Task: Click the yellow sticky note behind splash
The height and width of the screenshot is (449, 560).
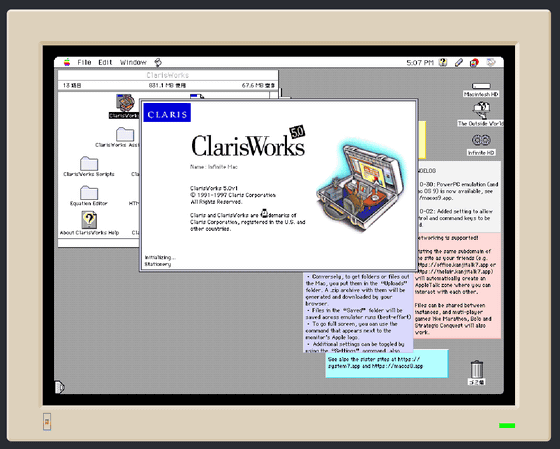Action: 422,140
